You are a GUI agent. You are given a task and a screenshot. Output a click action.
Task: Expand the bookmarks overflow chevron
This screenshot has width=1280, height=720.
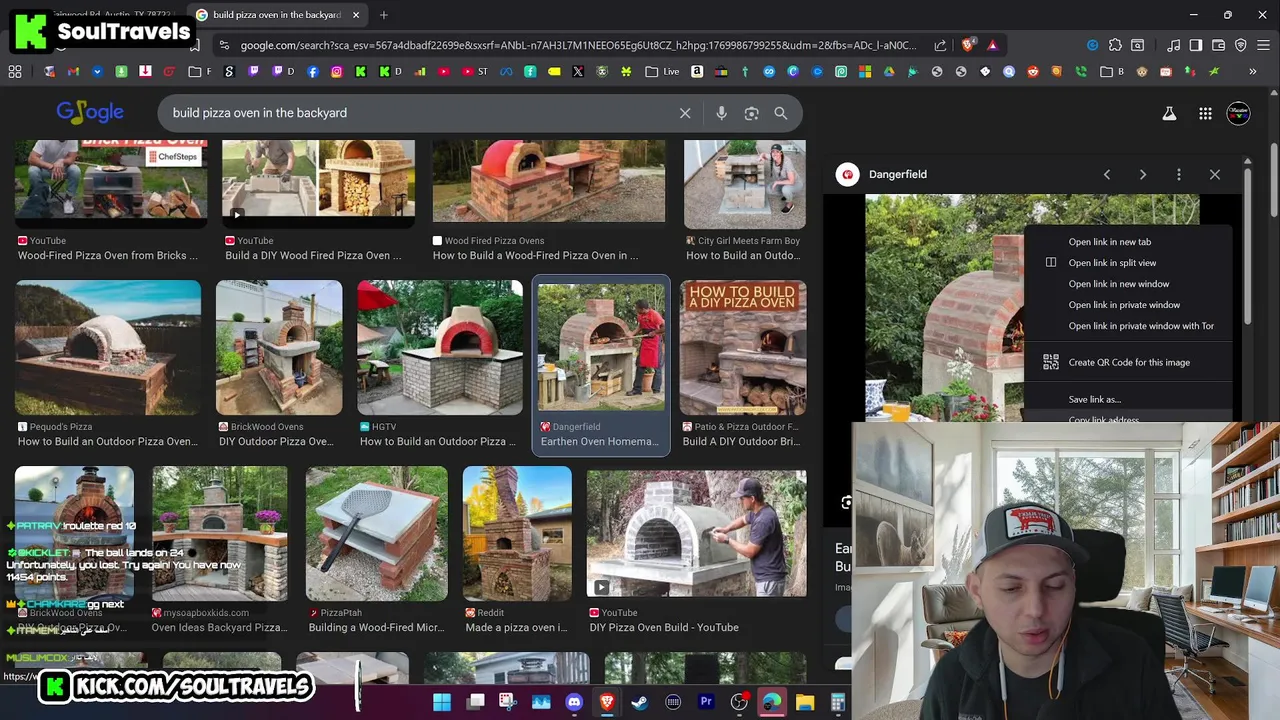point(1252,71)
